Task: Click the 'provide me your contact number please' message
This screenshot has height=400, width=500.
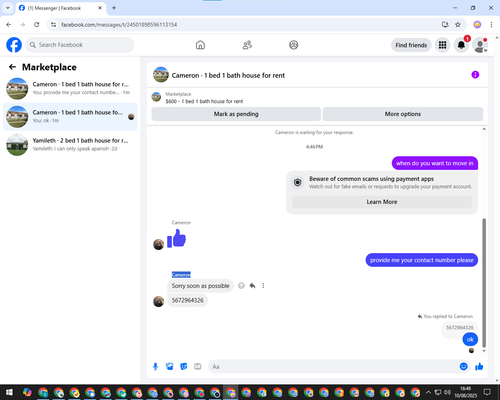Action: [x=422, y=260]
